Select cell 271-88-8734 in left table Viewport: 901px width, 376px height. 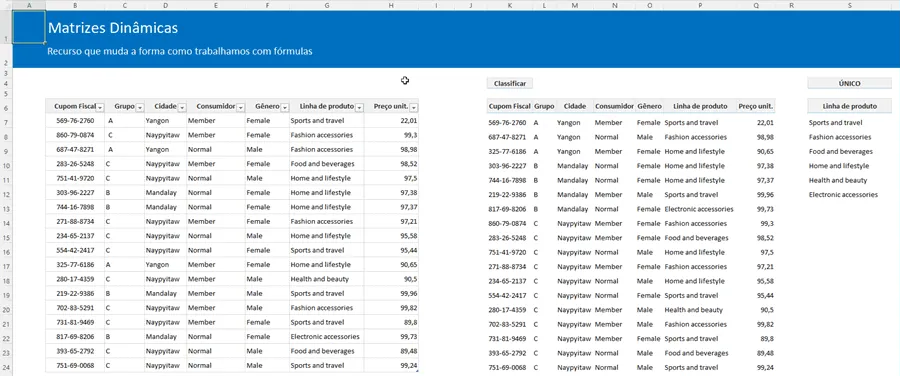pos(75,221)
